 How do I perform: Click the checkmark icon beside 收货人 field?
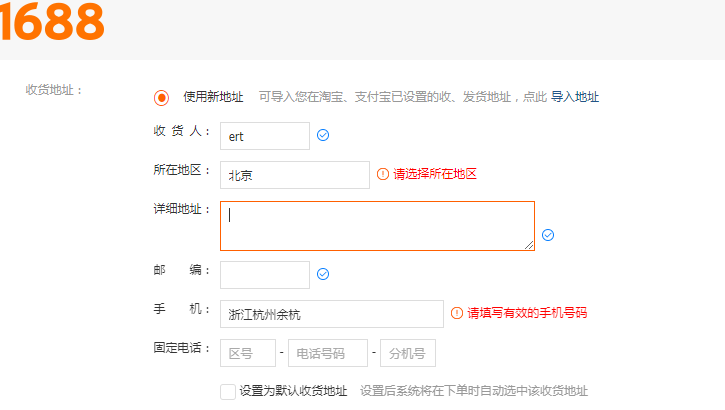(x=323, y=136)
